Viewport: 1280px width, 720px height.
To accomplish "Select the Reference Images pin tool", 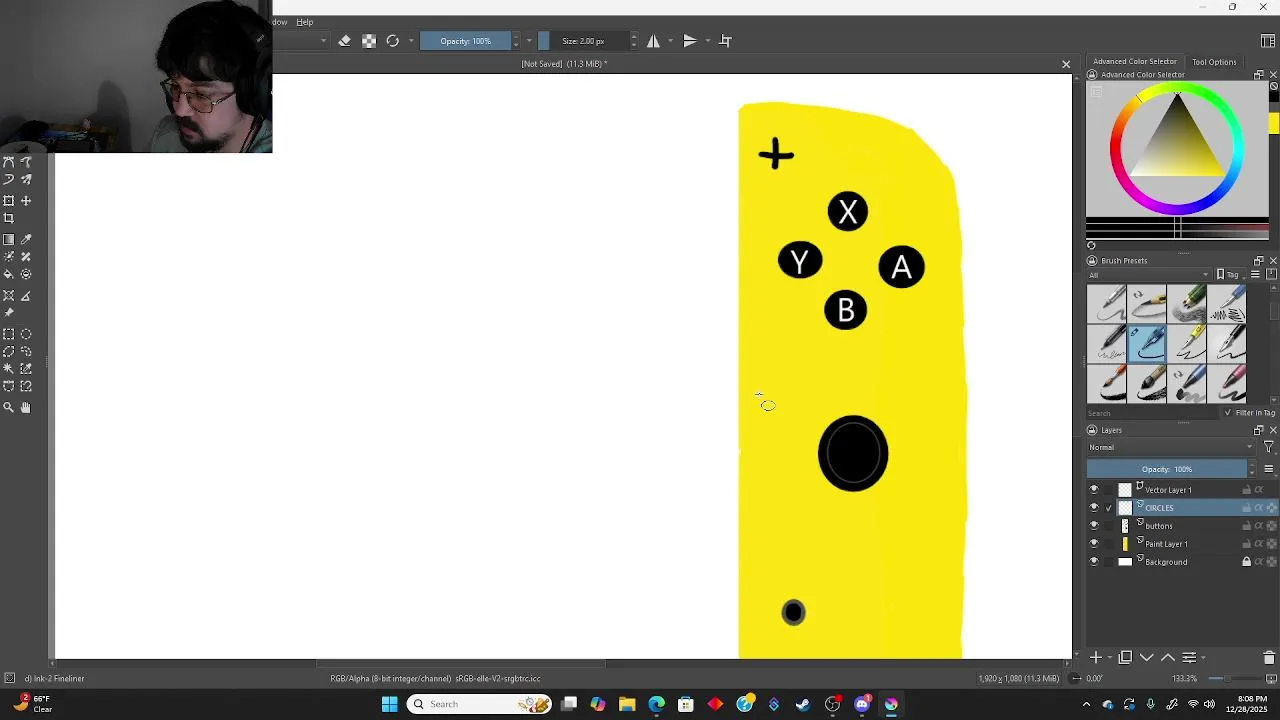I will pyautogui.click(x=9, y=313).
